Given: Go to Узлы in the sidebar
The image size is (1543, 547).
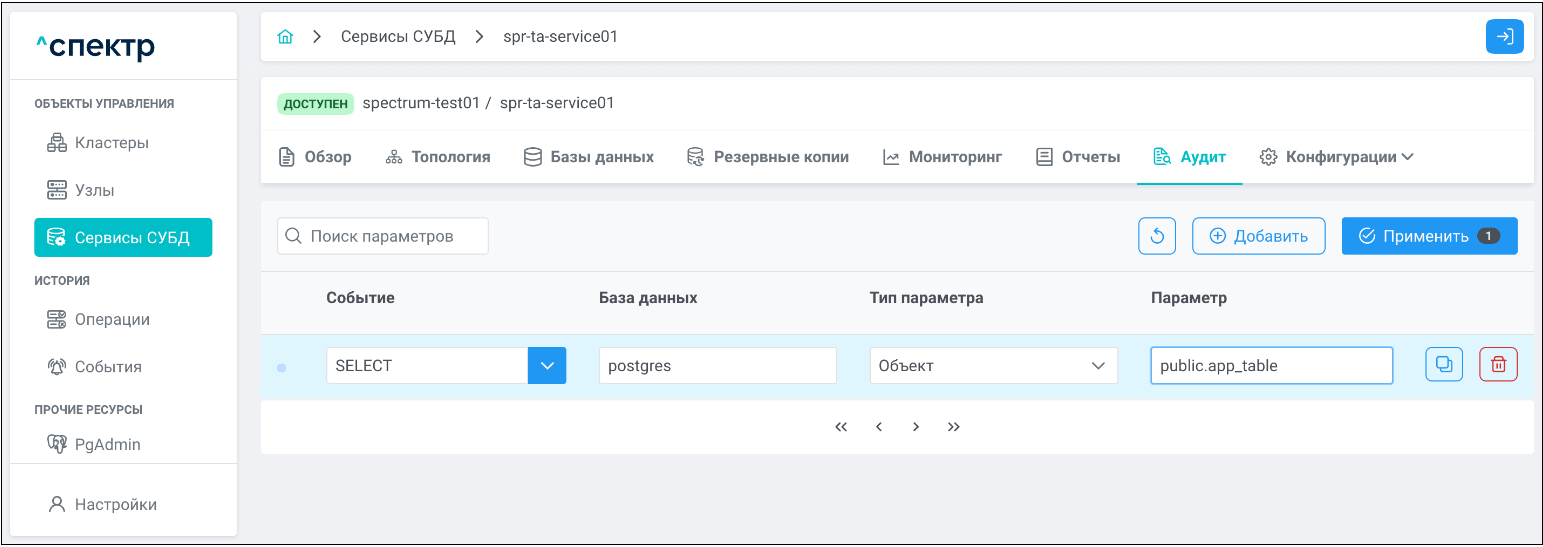Looking at the screenshot, I should click(x=94, y=190).
